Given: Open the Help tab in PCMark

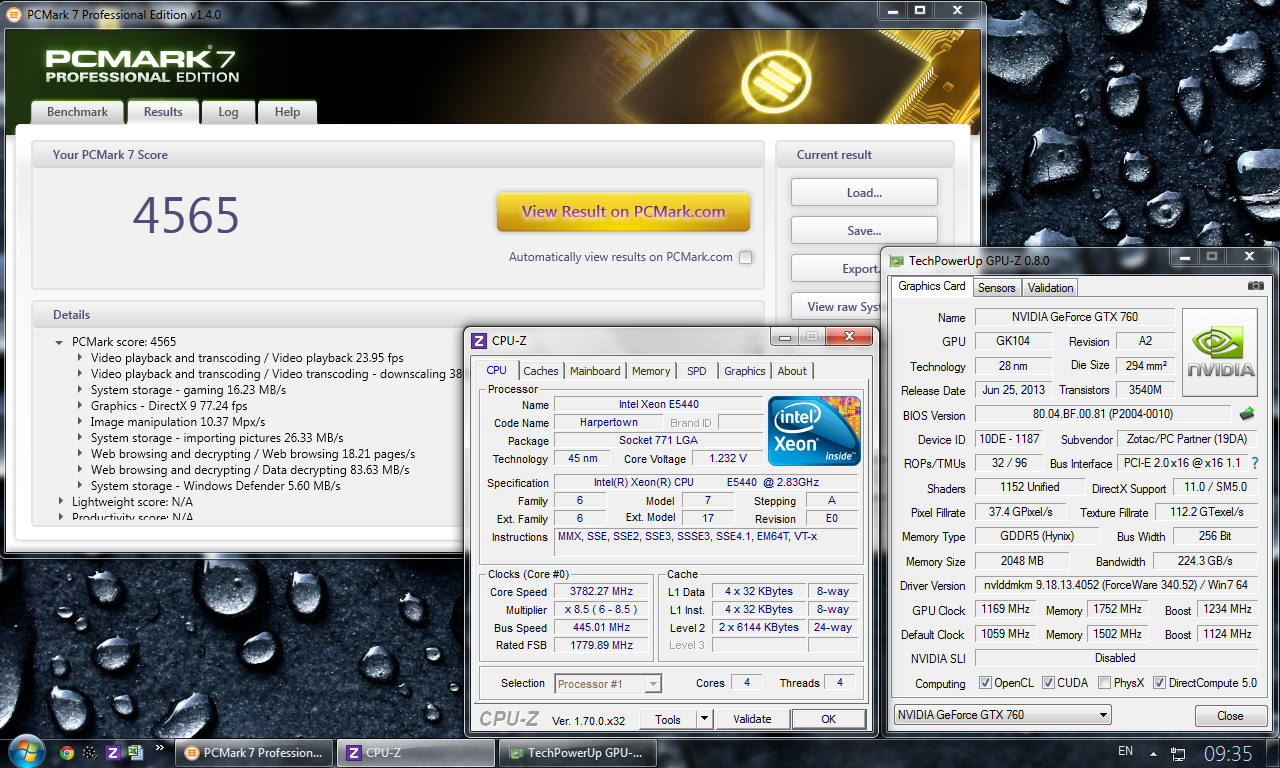Looking at the screenshot, I should point(287,112).
